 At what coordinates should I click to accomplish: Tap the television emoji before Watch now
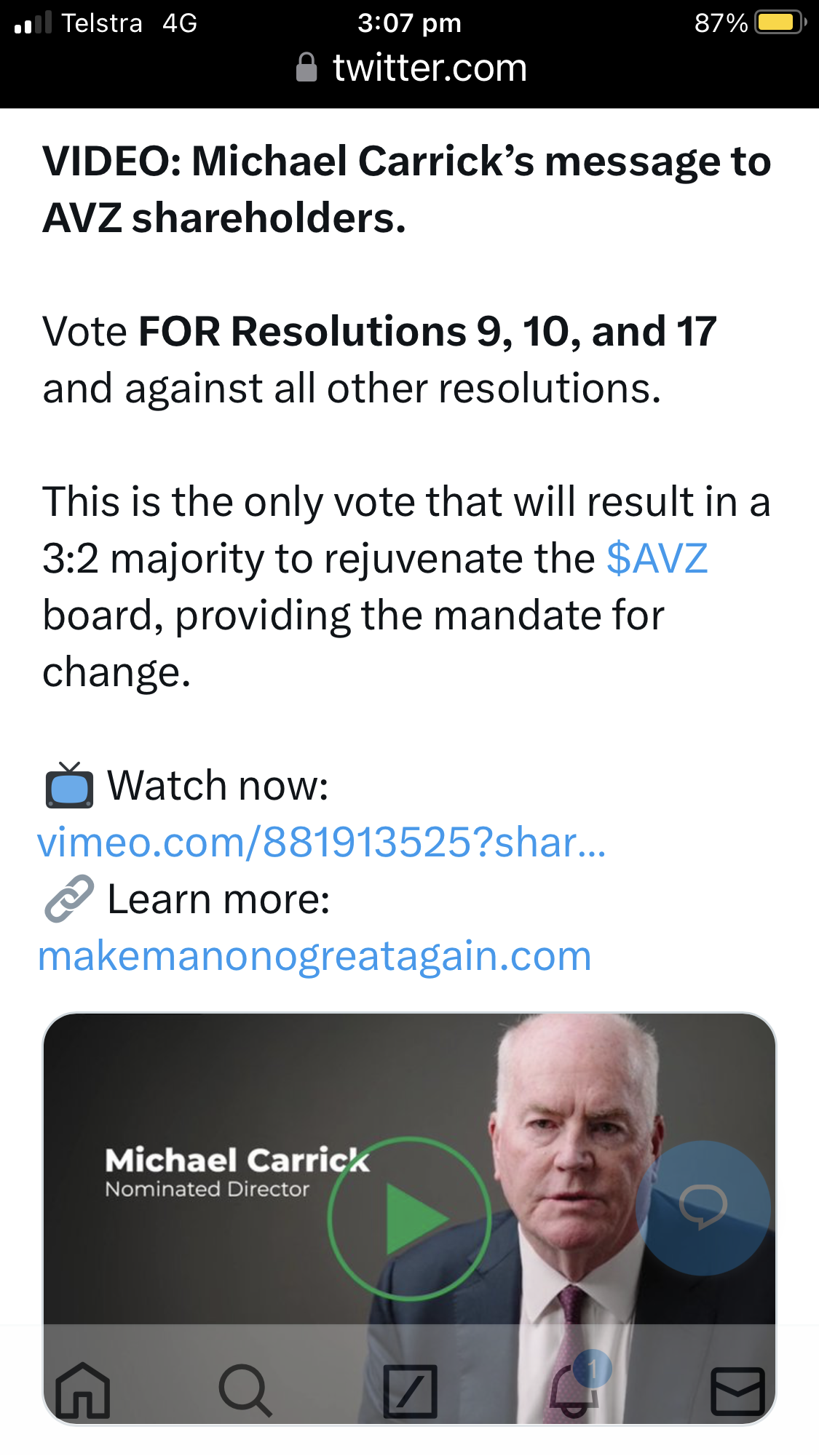[69, 786]
